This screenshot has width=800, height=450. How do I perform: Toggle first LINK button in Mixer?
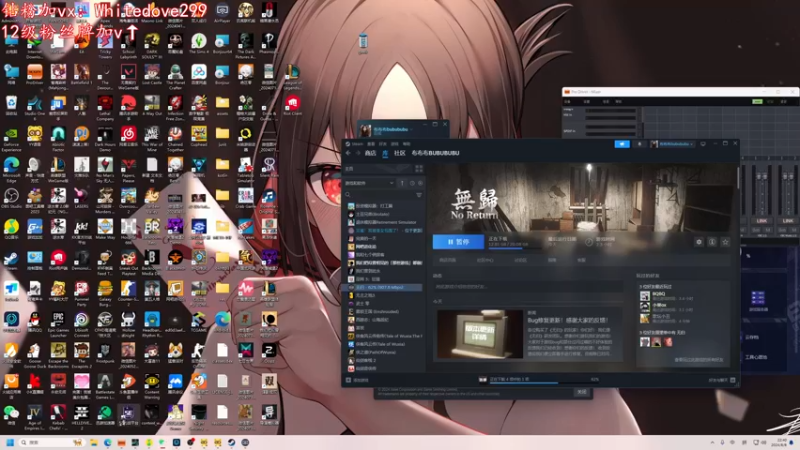(x=762, y=221)
